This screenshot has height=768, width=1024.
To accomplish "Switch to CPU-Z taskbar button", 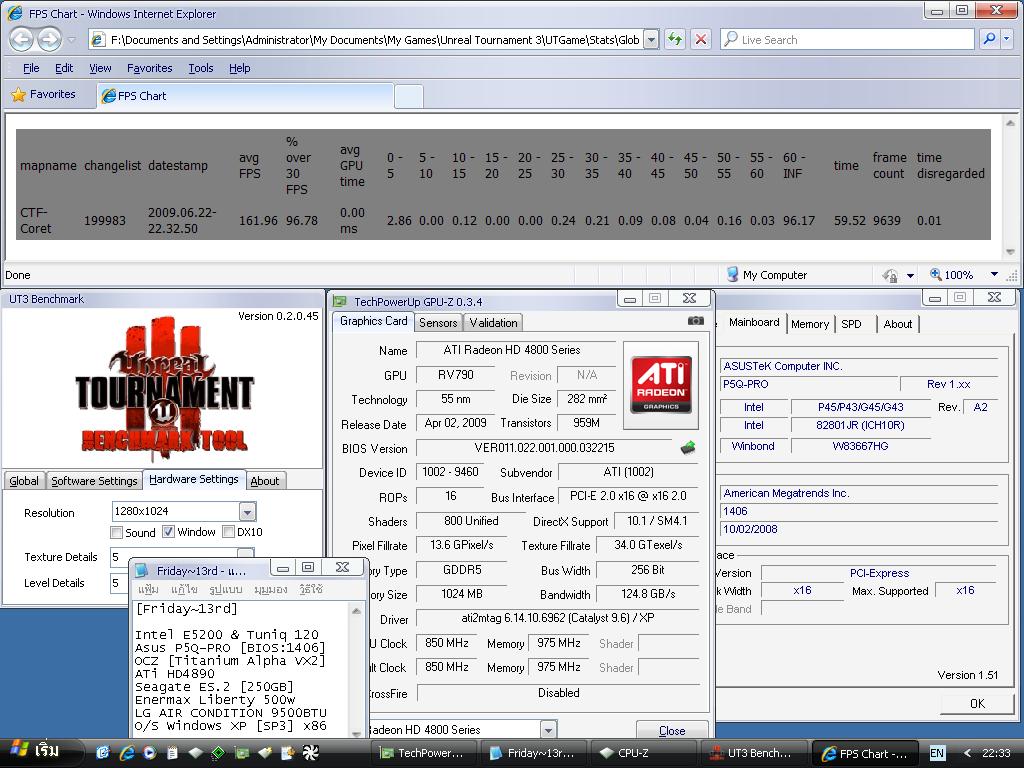I will tap(642, 753).
